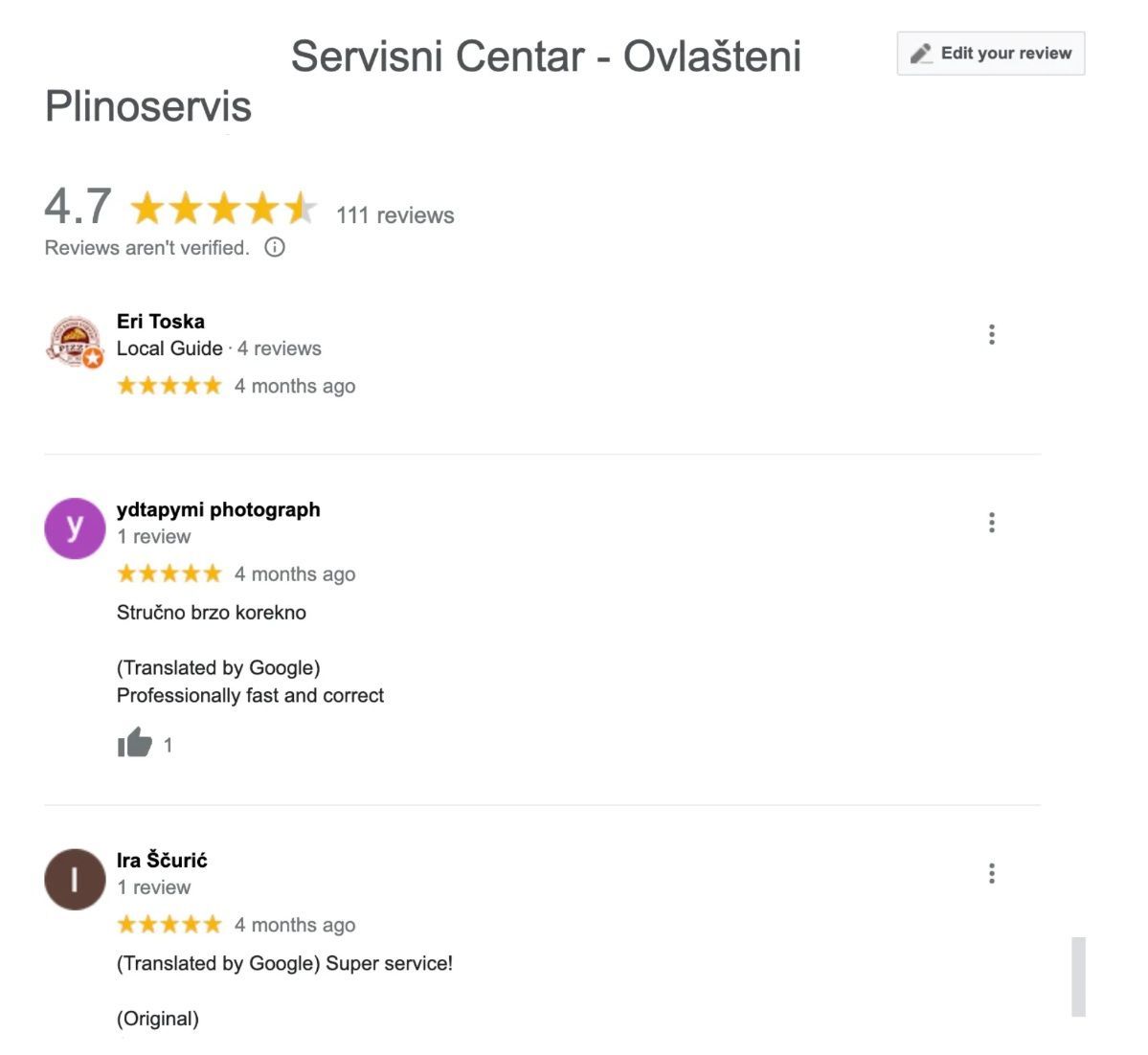Image resolution: width=1148 pixels, height=1055 pixels.
Task: Click ydtapymi photograph's '1 review' label
Action: point(153,537)
